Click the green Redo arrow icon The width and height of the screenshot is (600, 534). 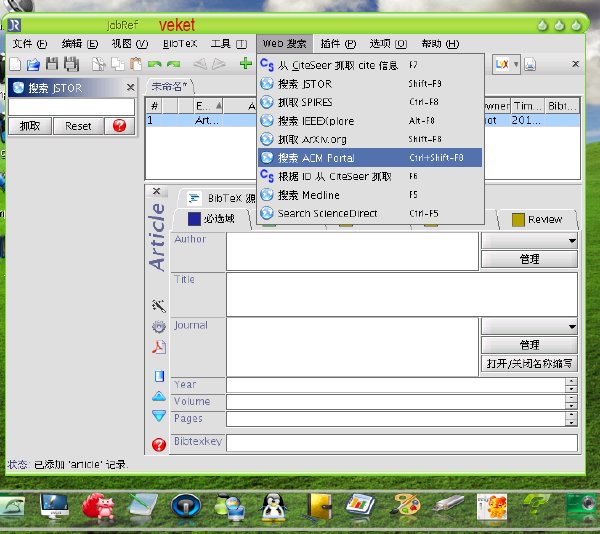pos(173,64)
